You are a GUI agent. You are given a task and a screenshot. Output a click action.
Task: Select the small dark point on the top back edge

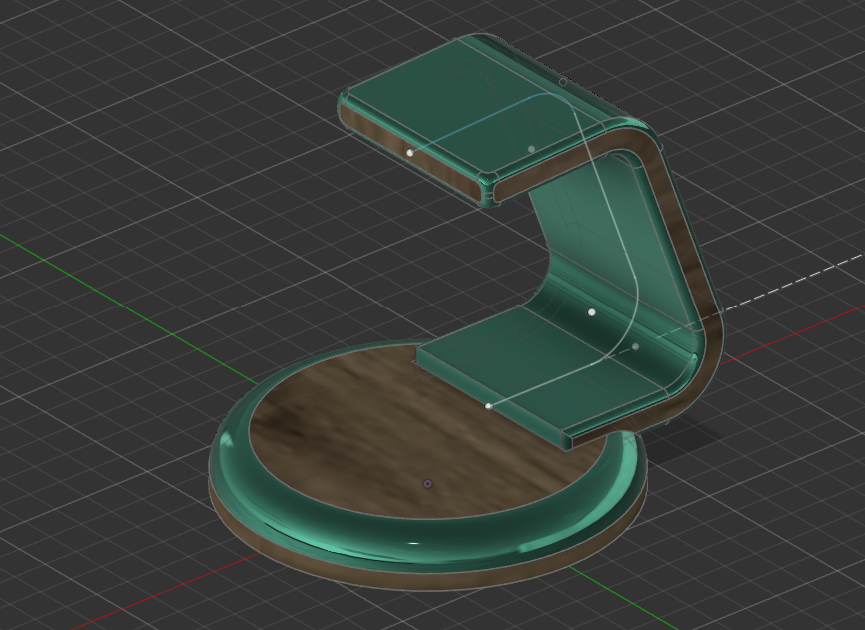[x=563, y=82]
